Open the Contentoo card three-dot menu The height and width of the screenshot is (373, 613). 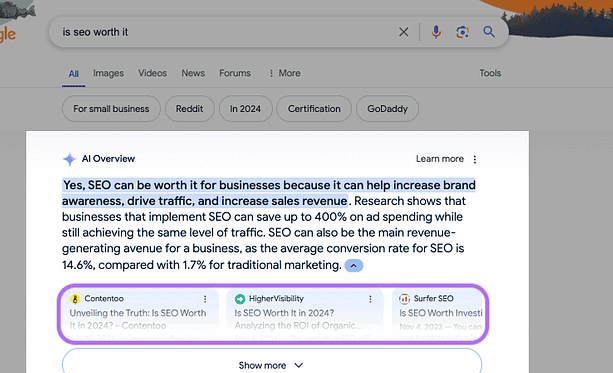coord(205,299)
